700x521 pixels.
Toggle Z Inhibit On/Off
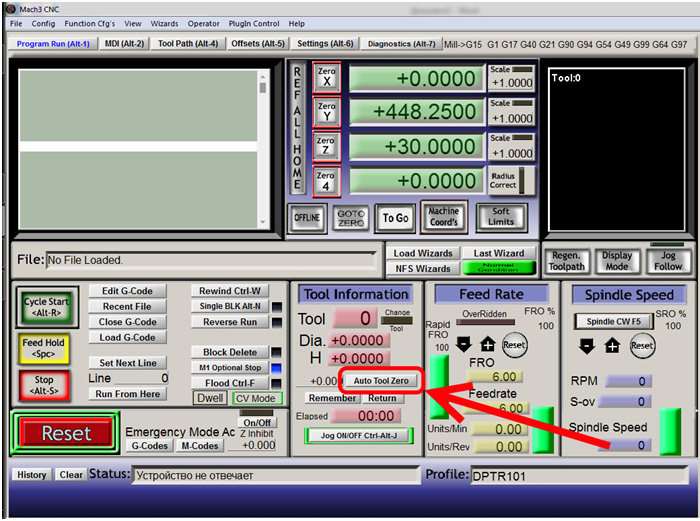point(257,422)
